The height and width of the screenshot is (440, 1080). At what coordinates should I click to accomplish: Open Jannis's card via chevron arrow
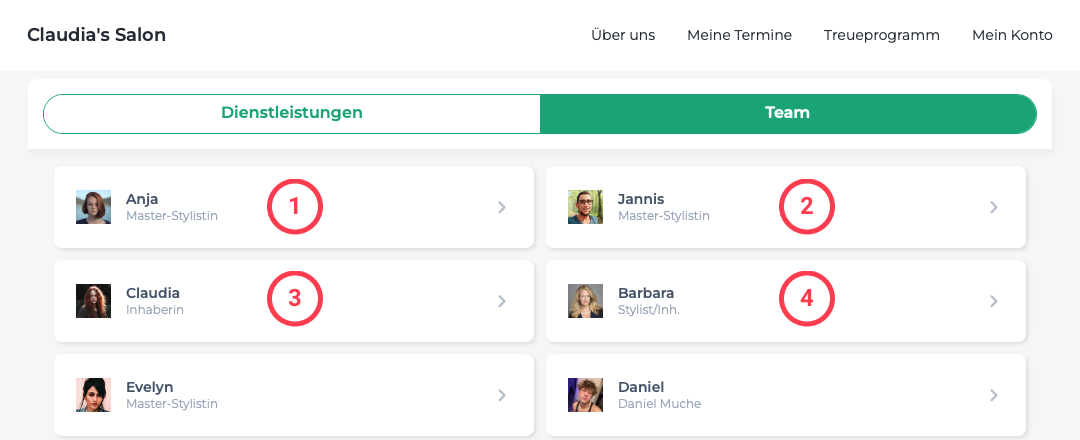coord(994,207)
